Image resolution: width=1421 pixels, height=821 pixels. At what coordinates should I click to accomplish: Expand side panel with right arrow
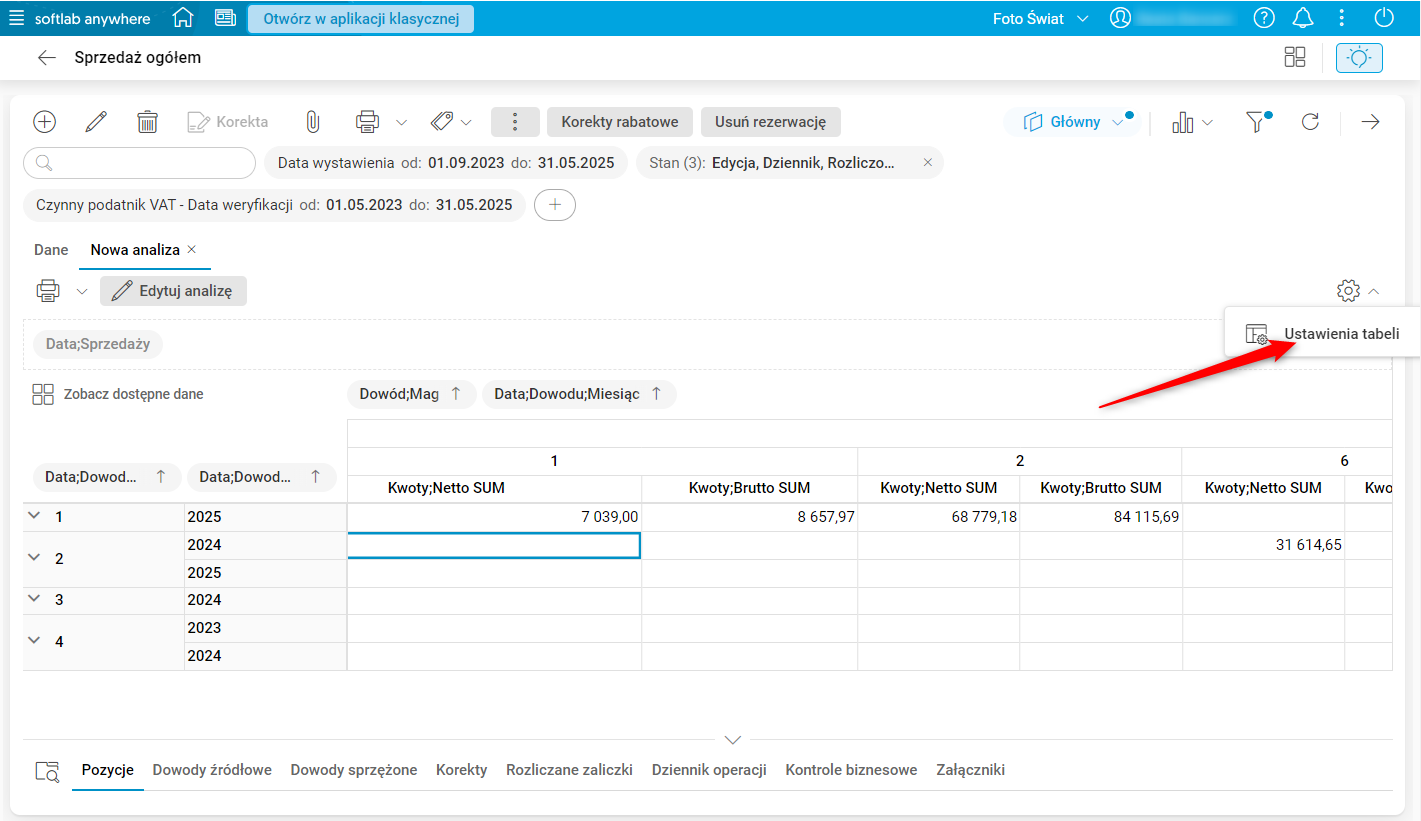(x=1370, y=122)
